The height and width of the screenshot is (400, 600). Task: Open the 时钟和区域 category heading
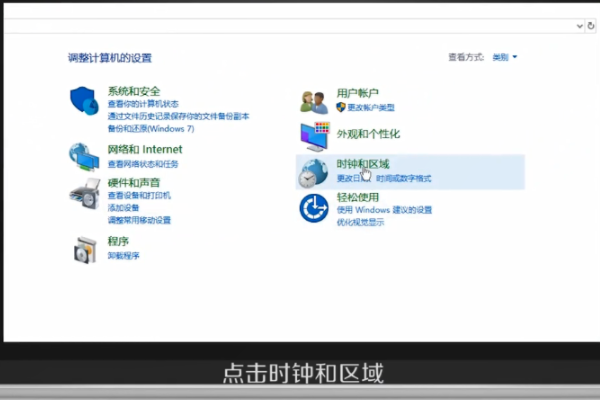pos(363,164)
